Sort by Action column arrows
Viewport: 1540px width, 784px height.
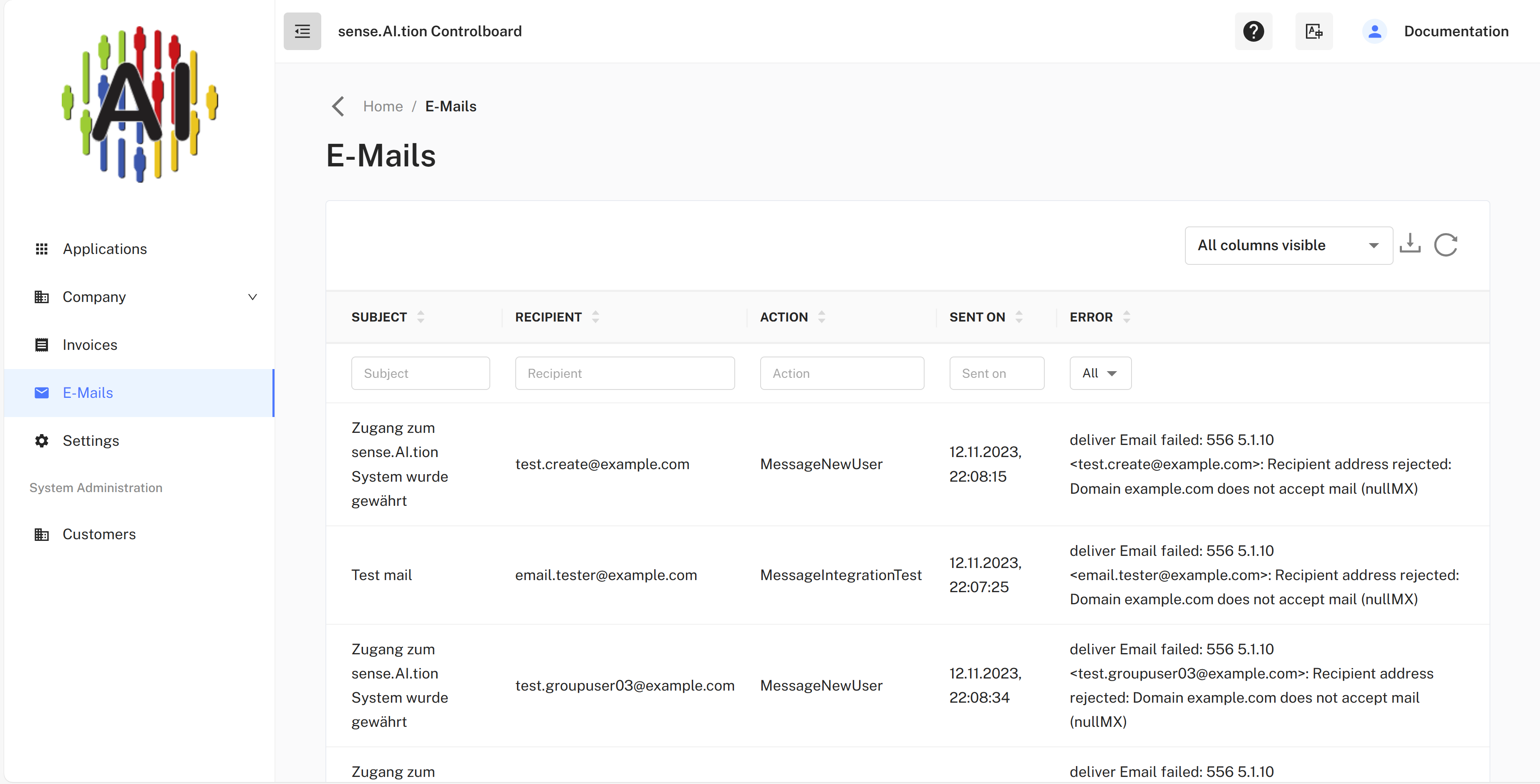click(822, 317)
